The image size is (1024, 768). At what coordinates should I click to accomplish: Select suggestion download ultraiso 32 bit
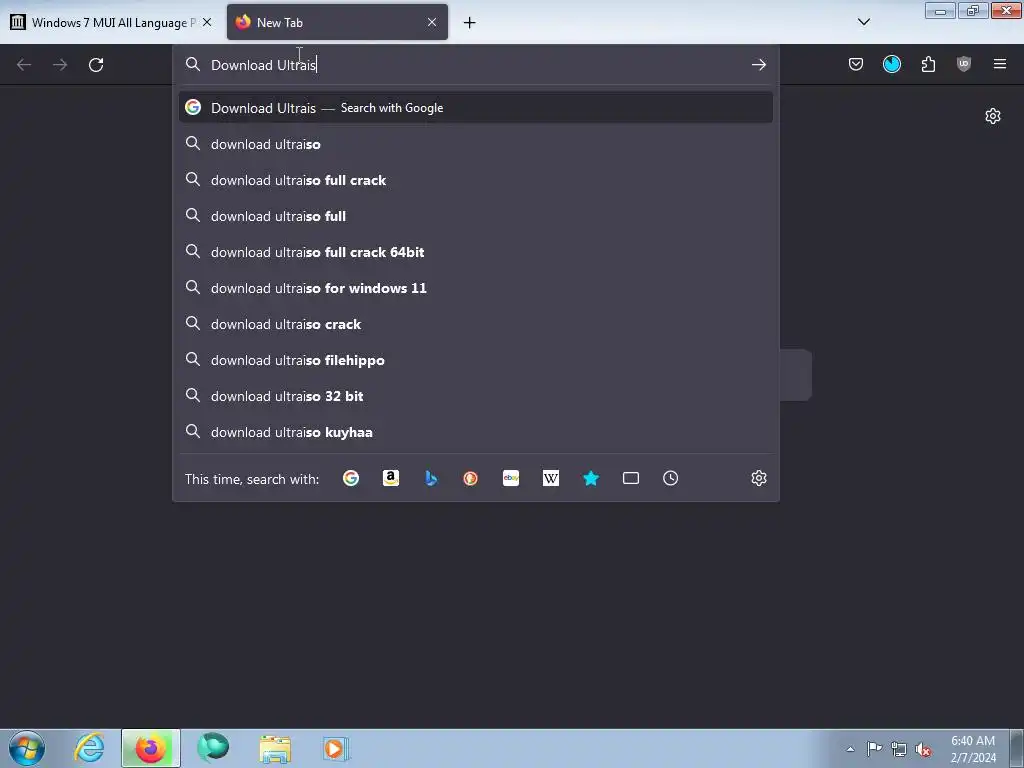tap(475, 396)
